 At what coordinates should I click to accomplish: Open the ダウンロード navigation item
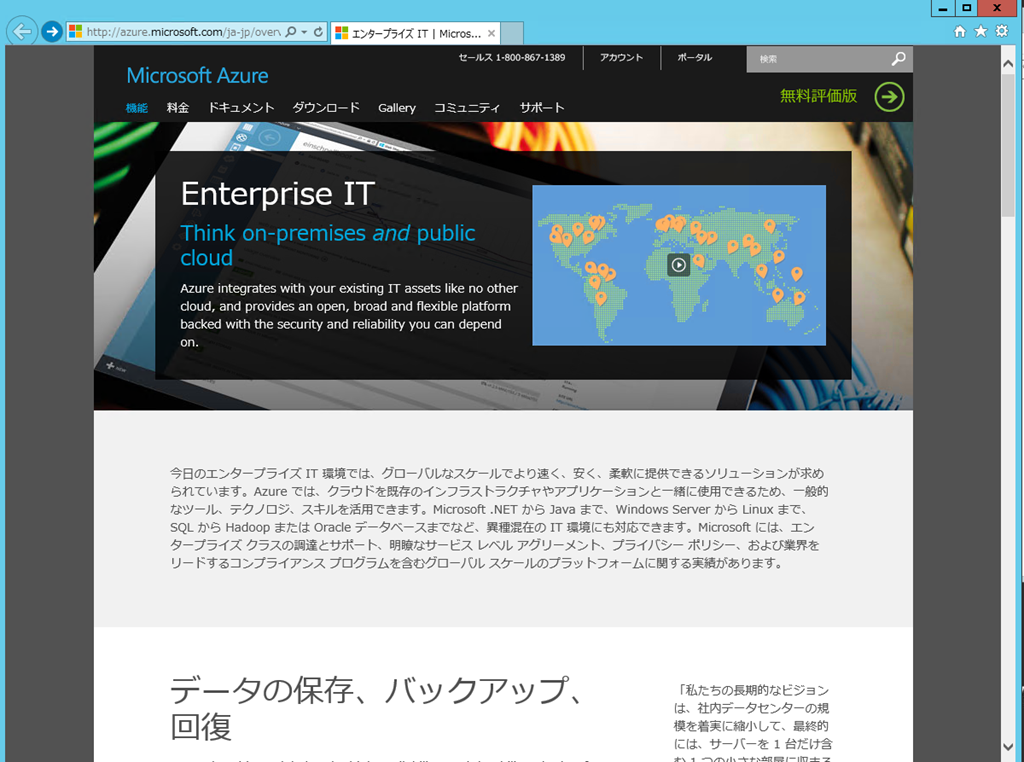click(326, 108)
